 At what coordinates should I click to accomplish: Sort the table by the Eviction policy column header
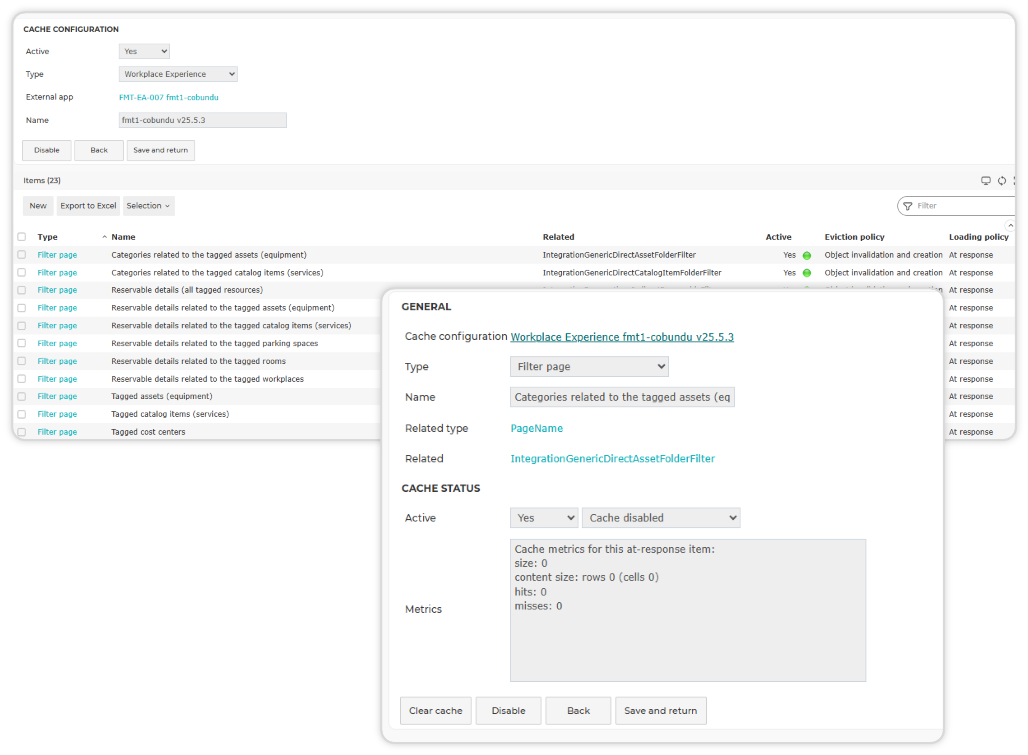pos(854,237)
